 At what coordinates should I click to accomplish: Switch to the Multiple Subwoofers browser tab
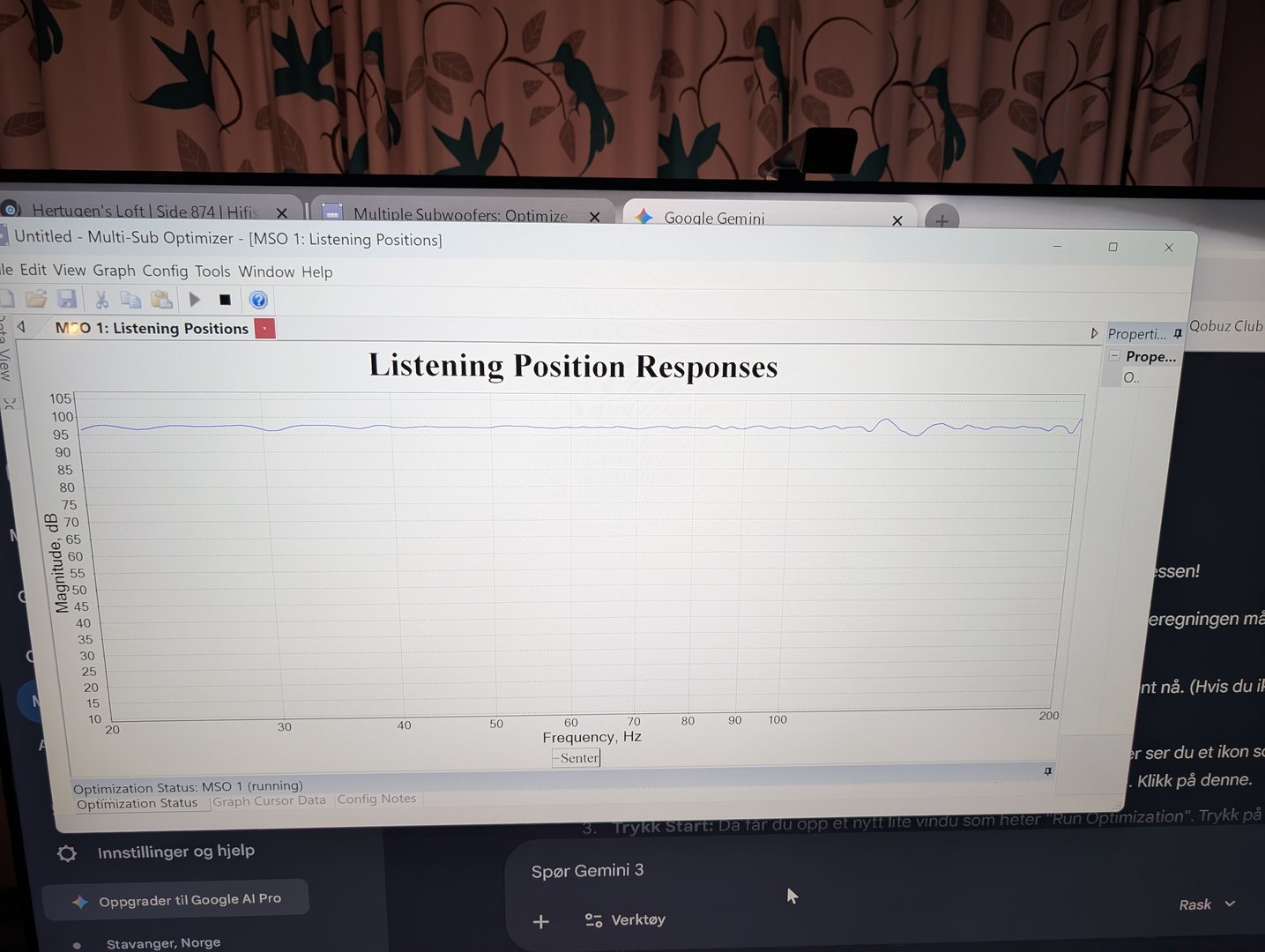point(460,214)
